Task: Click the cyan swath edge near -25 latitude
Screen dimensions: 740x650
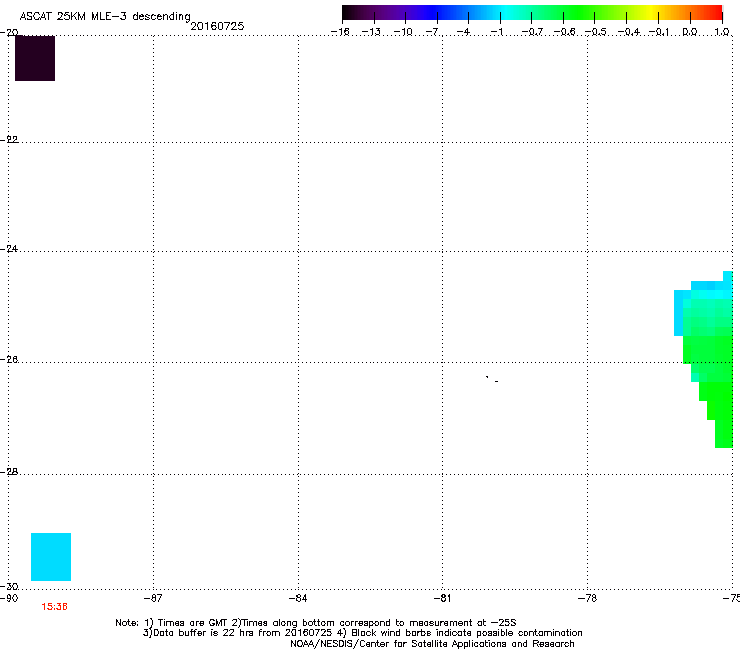Action: pyautogui.click(x=679, y=312)
